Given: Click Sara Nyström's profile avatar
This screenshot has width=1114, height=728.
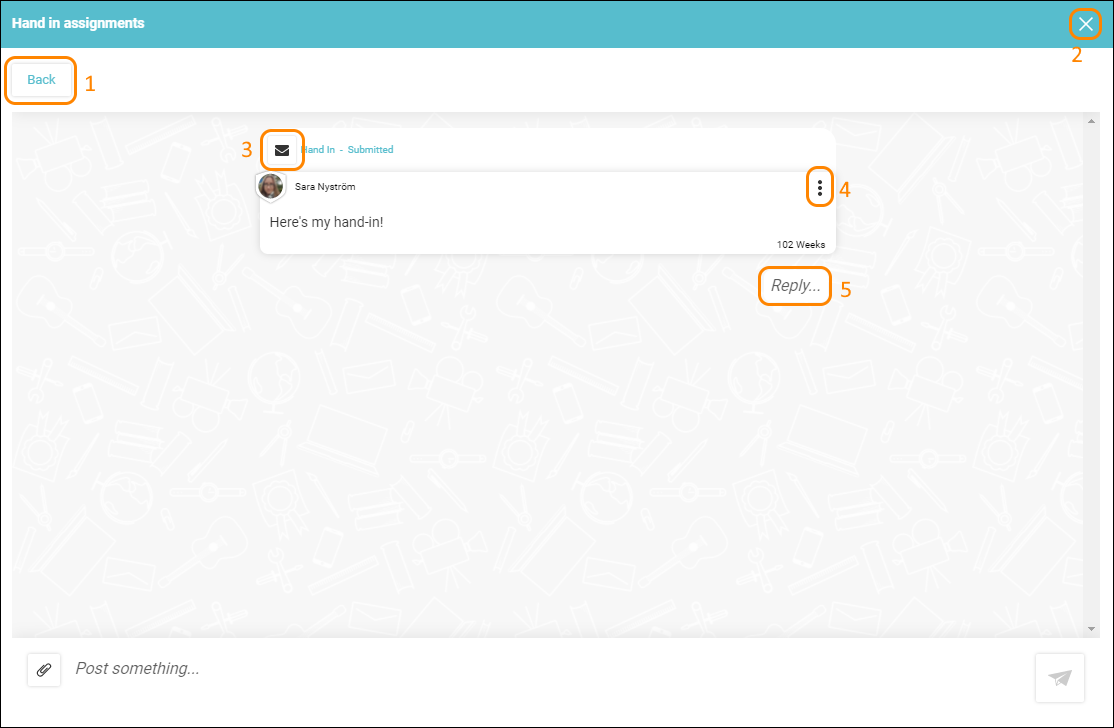Looking at the screenshot, I should (271, 187).
